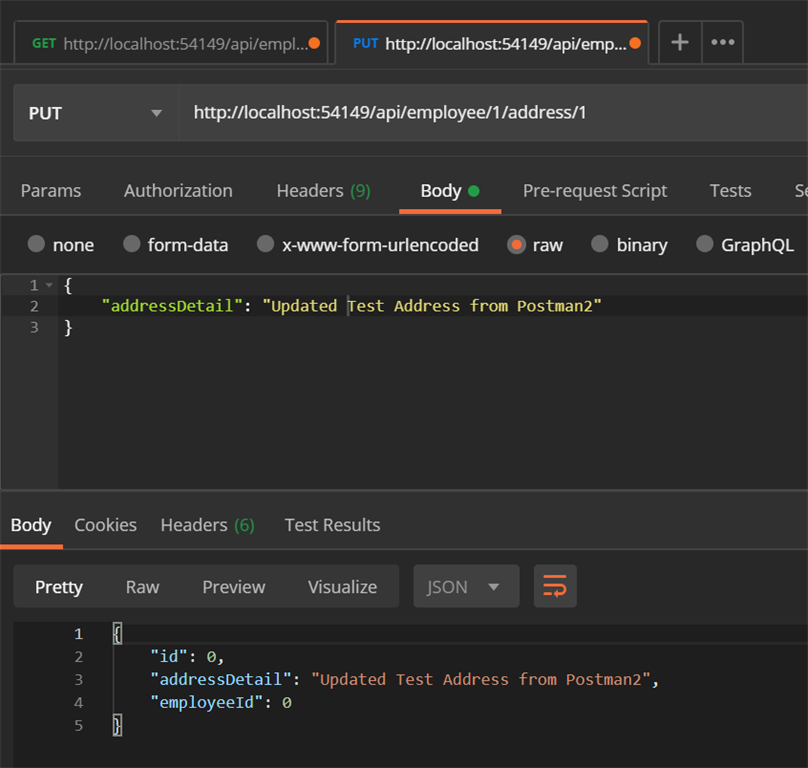Switch response view to Raw
The width and height of the screenshot is (808, 768).
(x=143, y=587)
